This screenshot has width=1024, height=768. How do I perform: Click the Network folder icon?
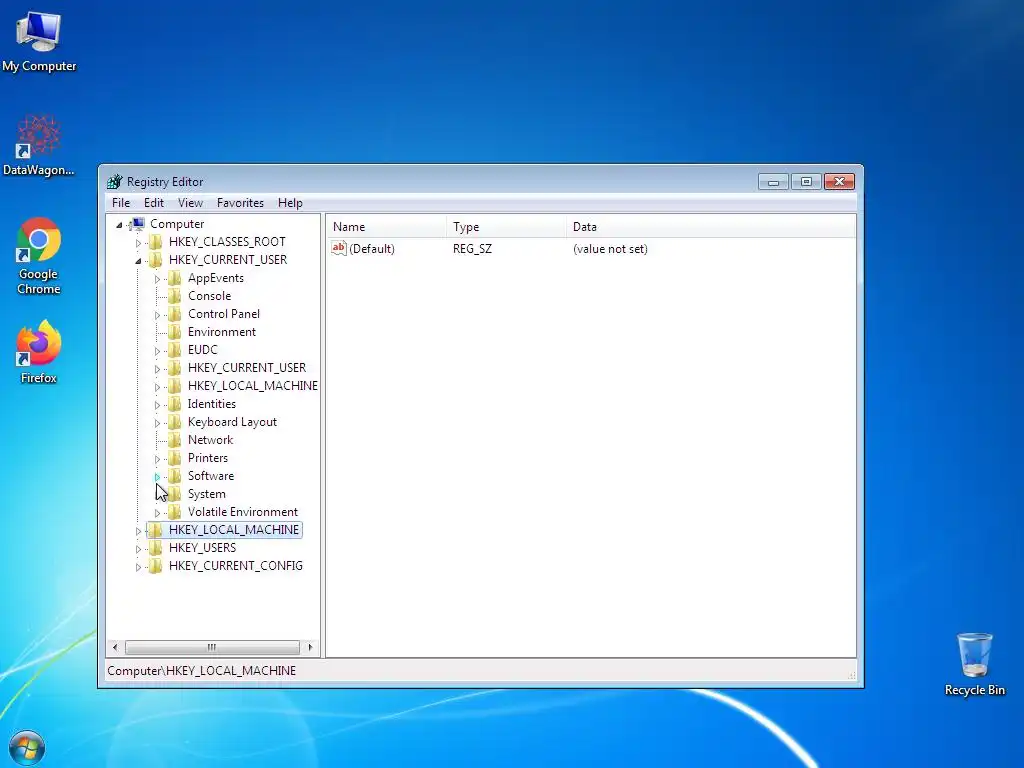pos(174,440)
